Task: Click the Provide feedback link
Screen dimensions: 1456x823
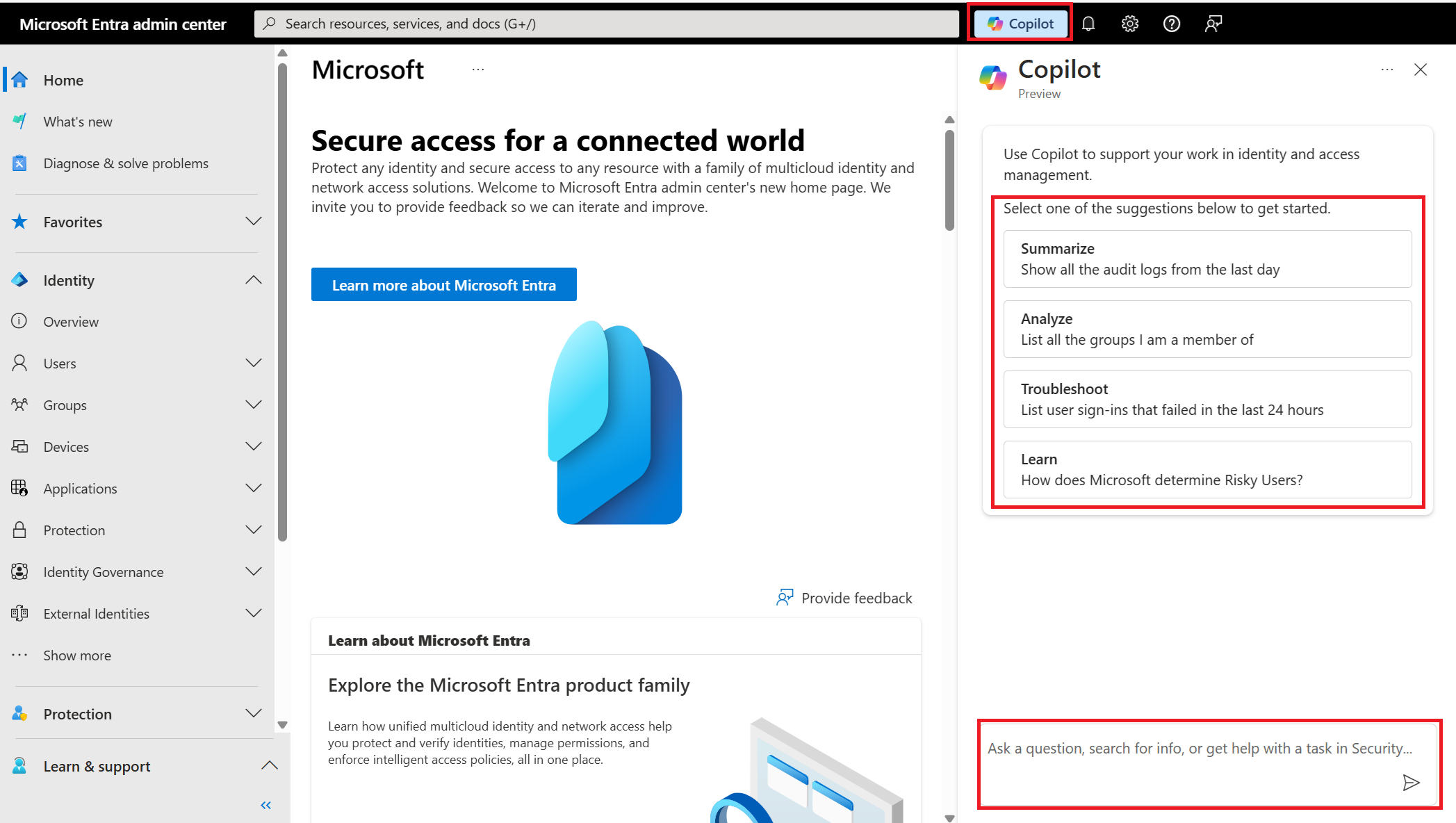Action: 844,598
